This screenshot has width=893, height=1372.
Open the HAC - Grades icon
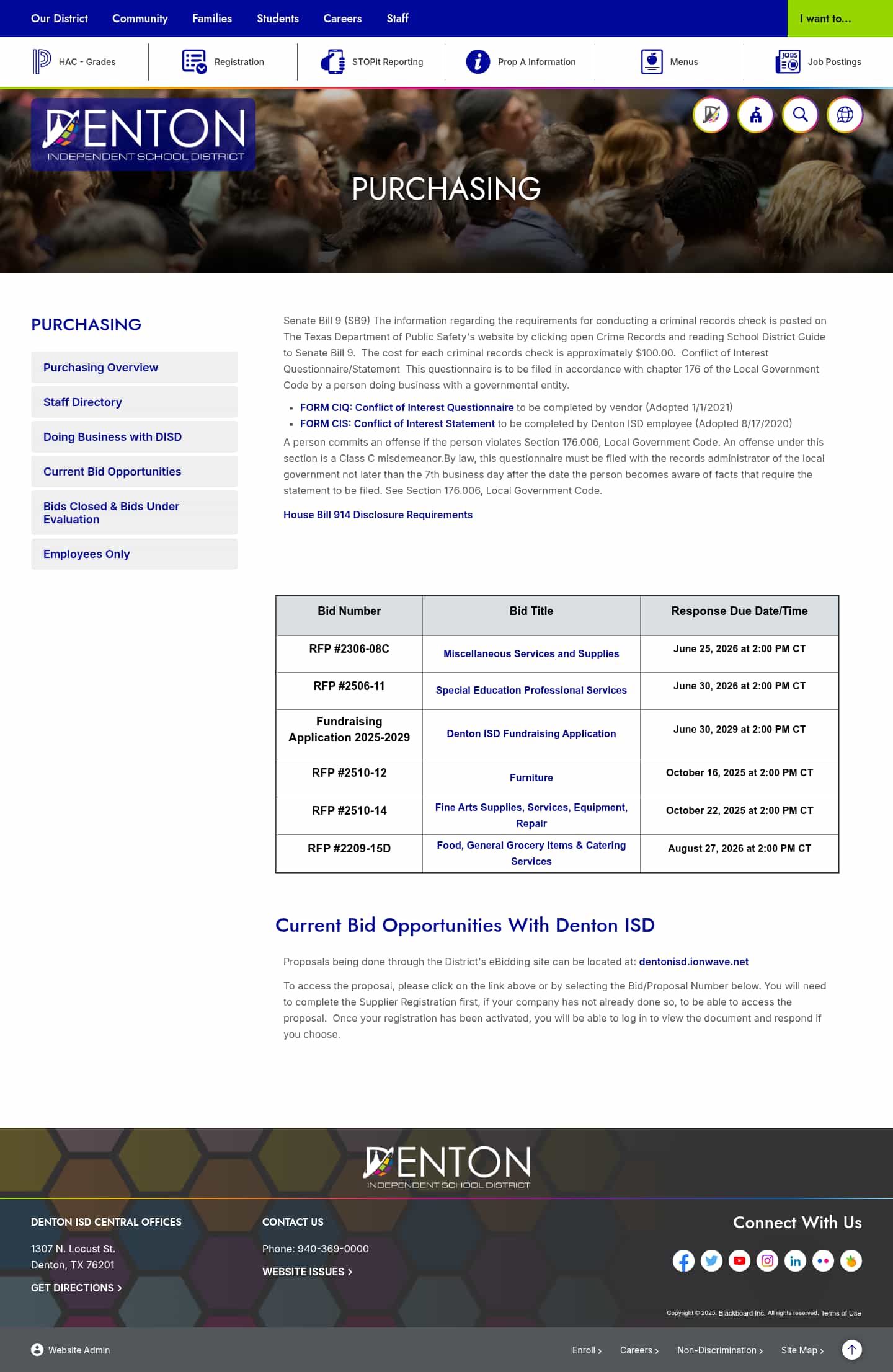[x=42, y=62]
